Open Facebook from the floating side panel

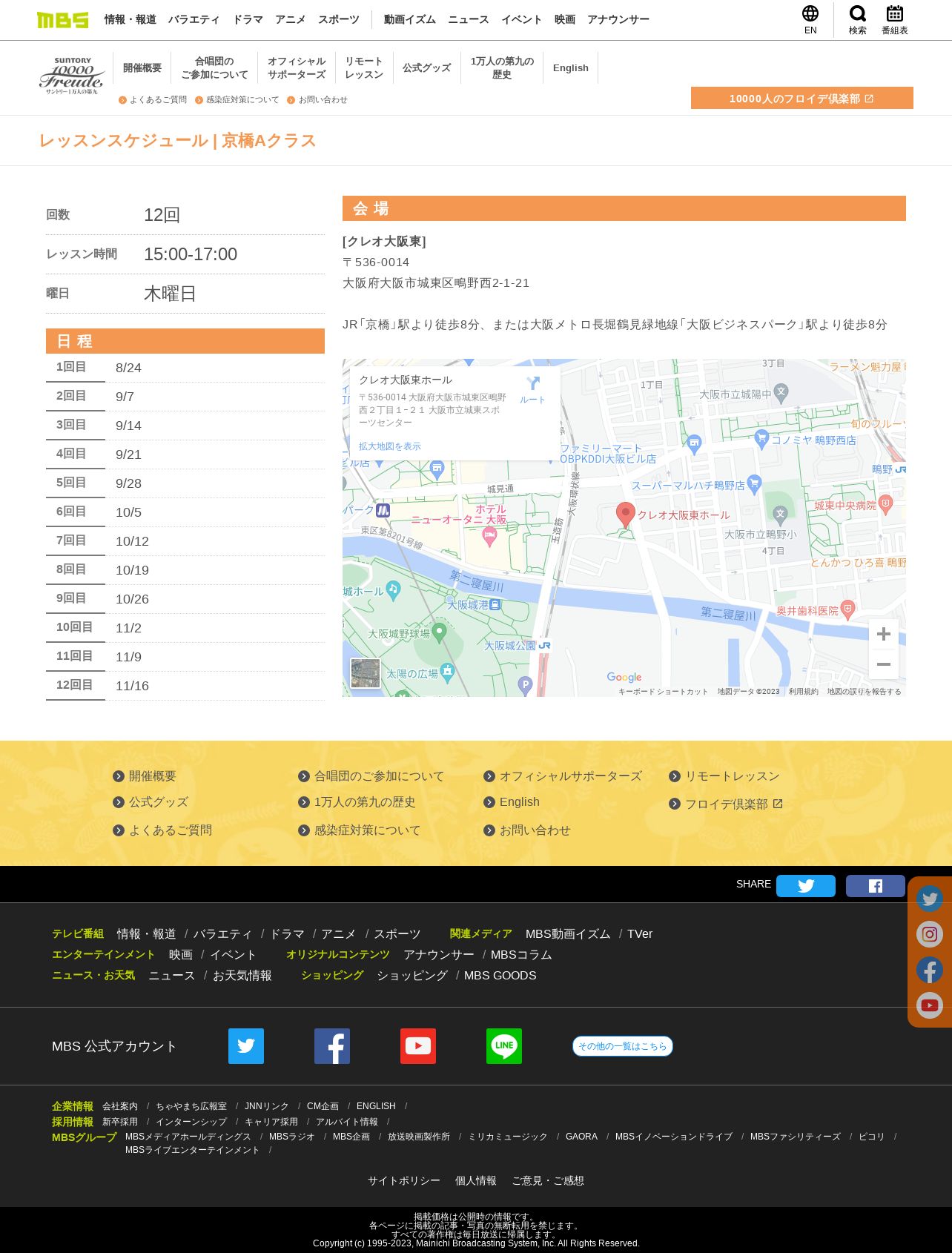930,970
